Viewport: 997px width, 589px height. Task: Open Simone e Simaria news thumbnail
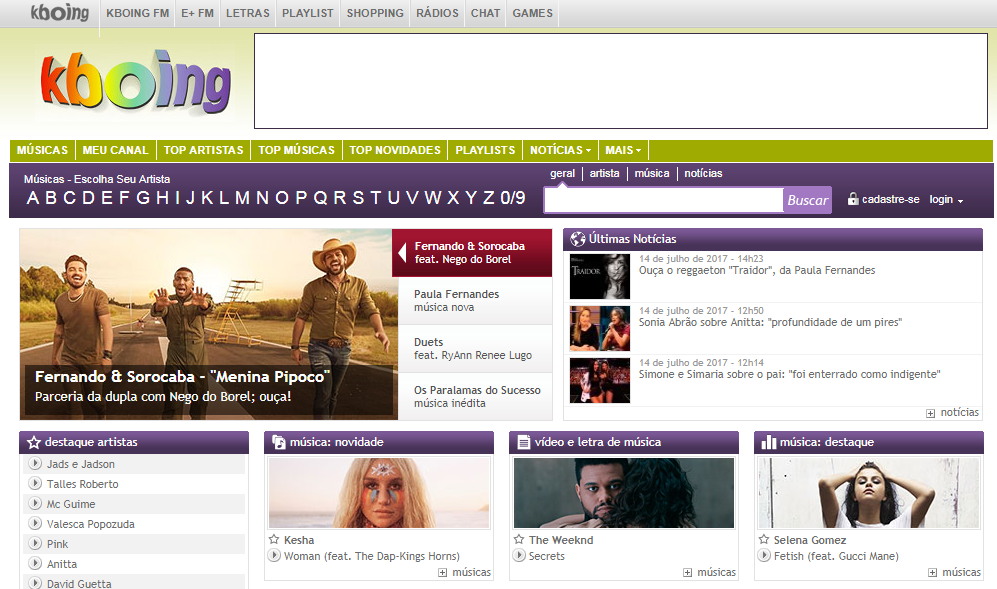click(x=600, y=380)
